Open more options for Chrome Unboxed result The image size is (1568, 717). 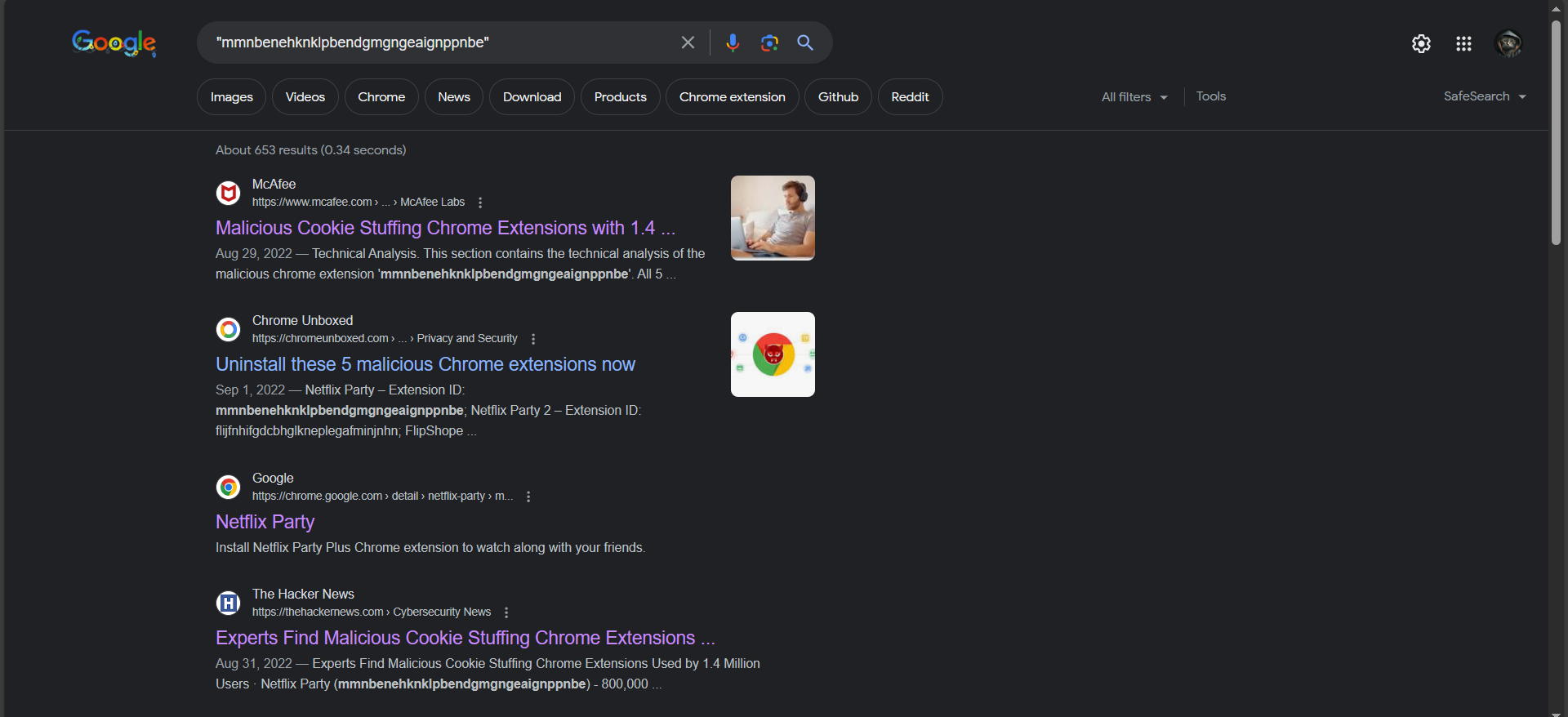coord(533,339)
